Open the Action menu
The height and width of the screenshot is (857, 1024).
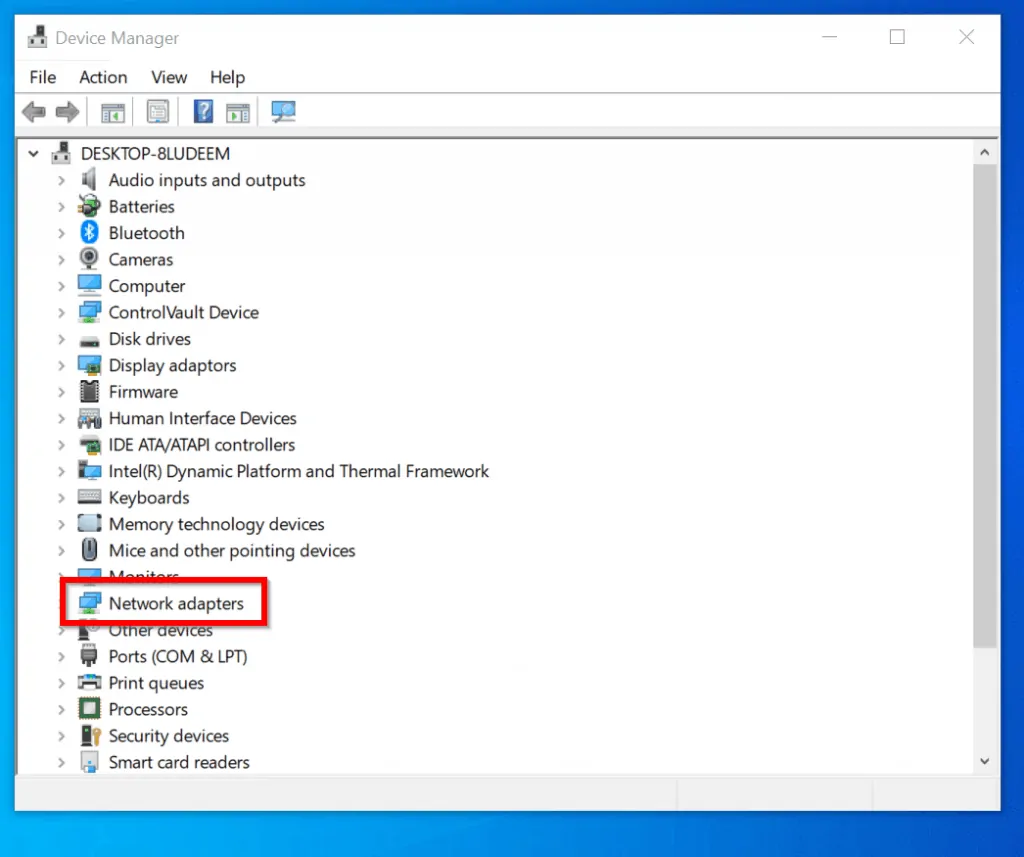[103, 77]
